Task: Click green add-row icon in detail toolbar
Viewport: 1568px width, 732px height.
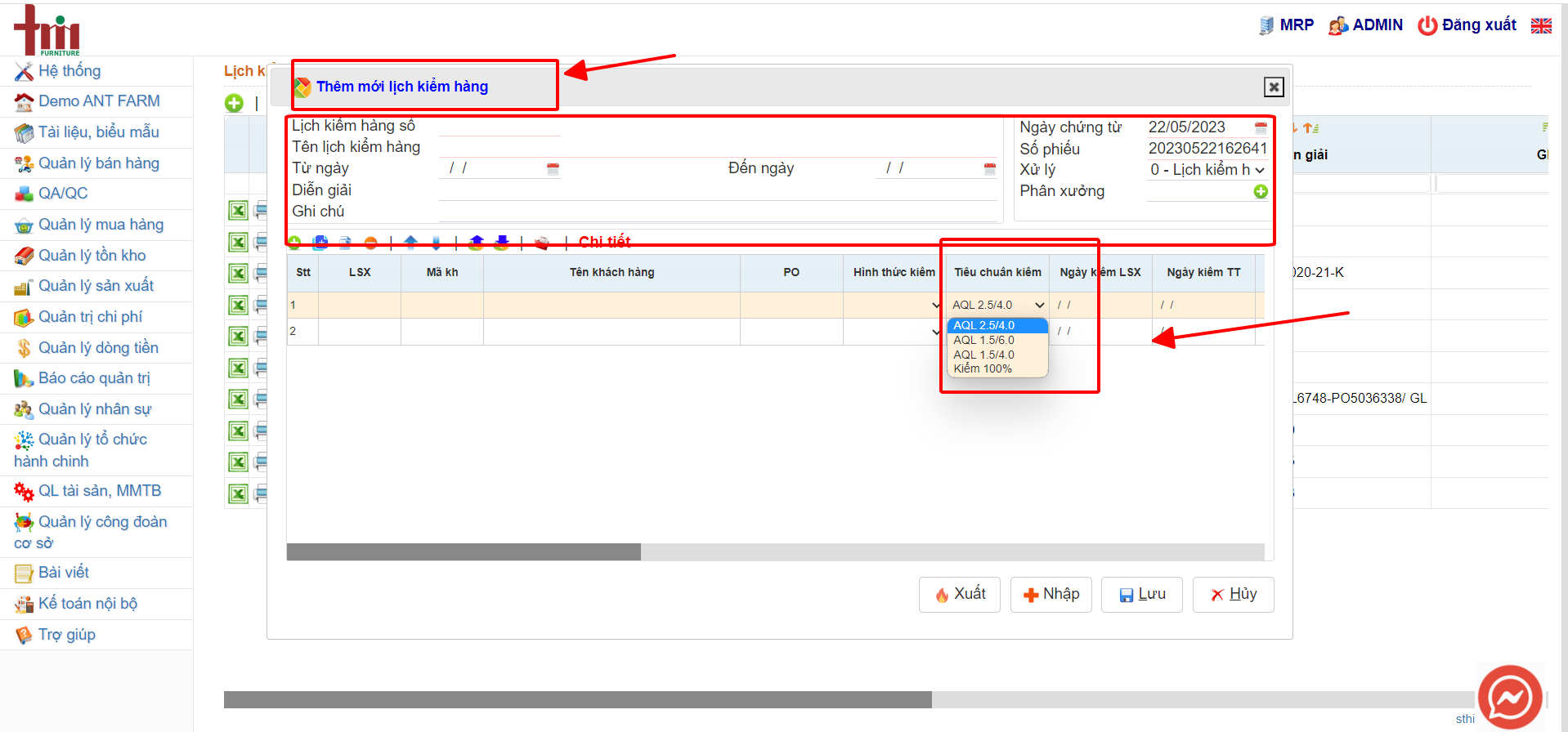Action: (294, 243)
